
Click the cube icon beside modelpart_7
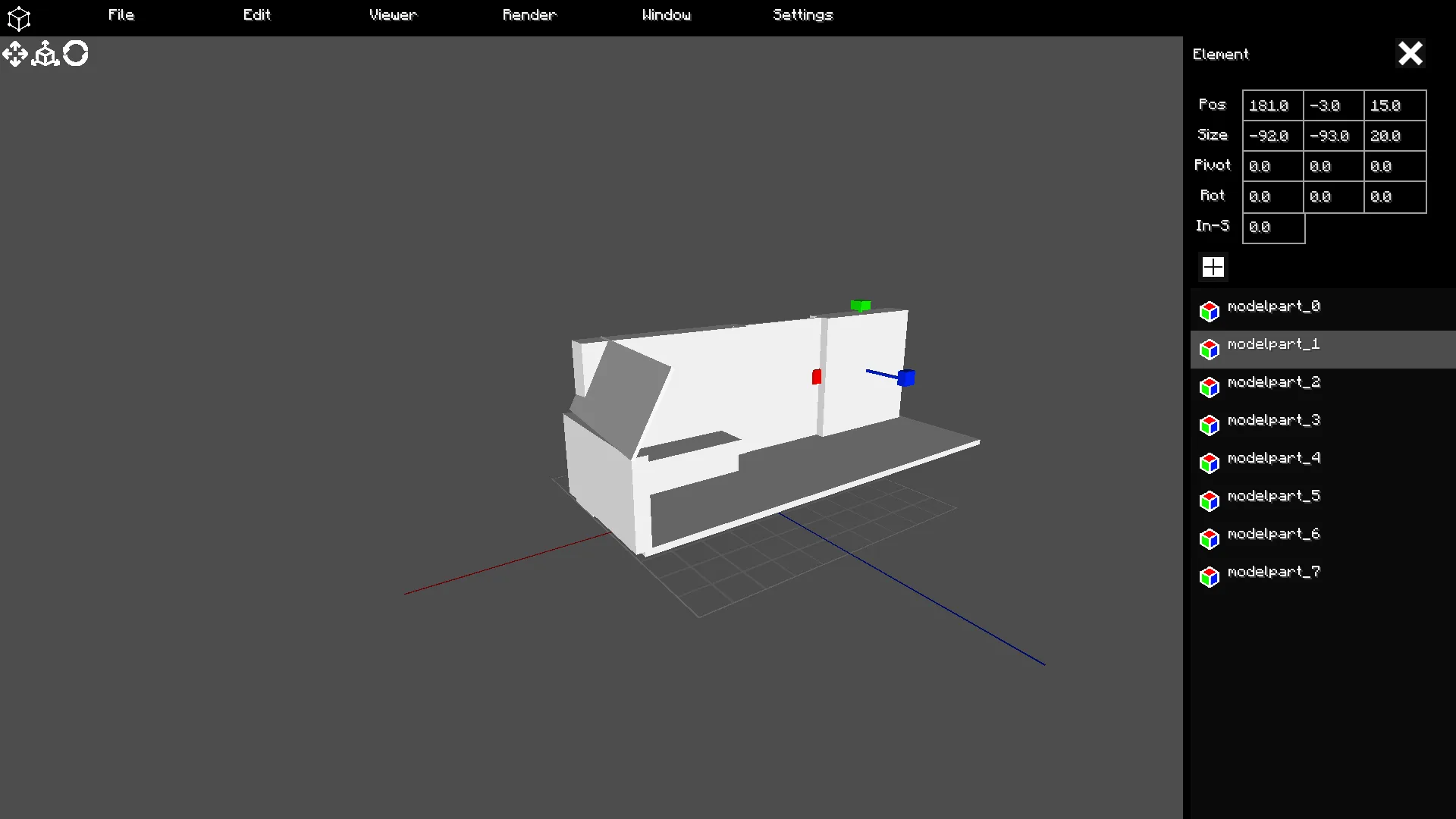tap(1210, 576)
